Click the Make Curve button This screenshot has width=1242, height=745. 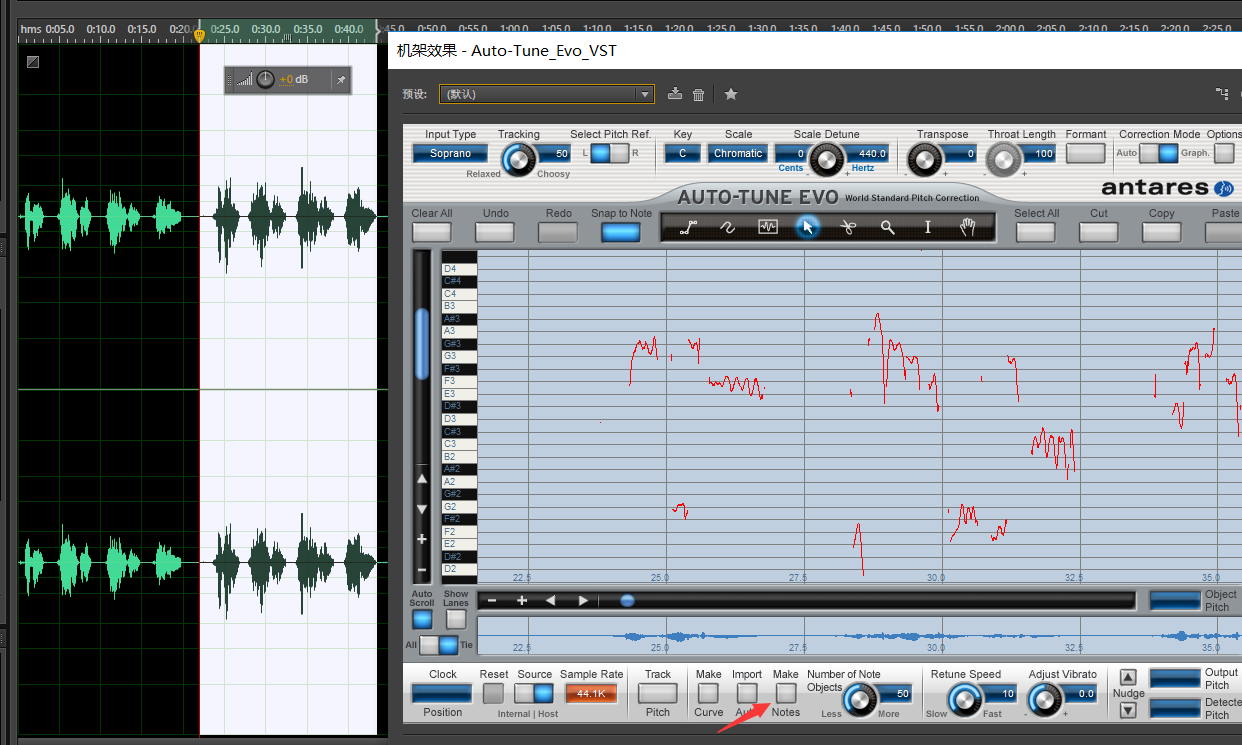pyautogui.click(x=708, y=693)
